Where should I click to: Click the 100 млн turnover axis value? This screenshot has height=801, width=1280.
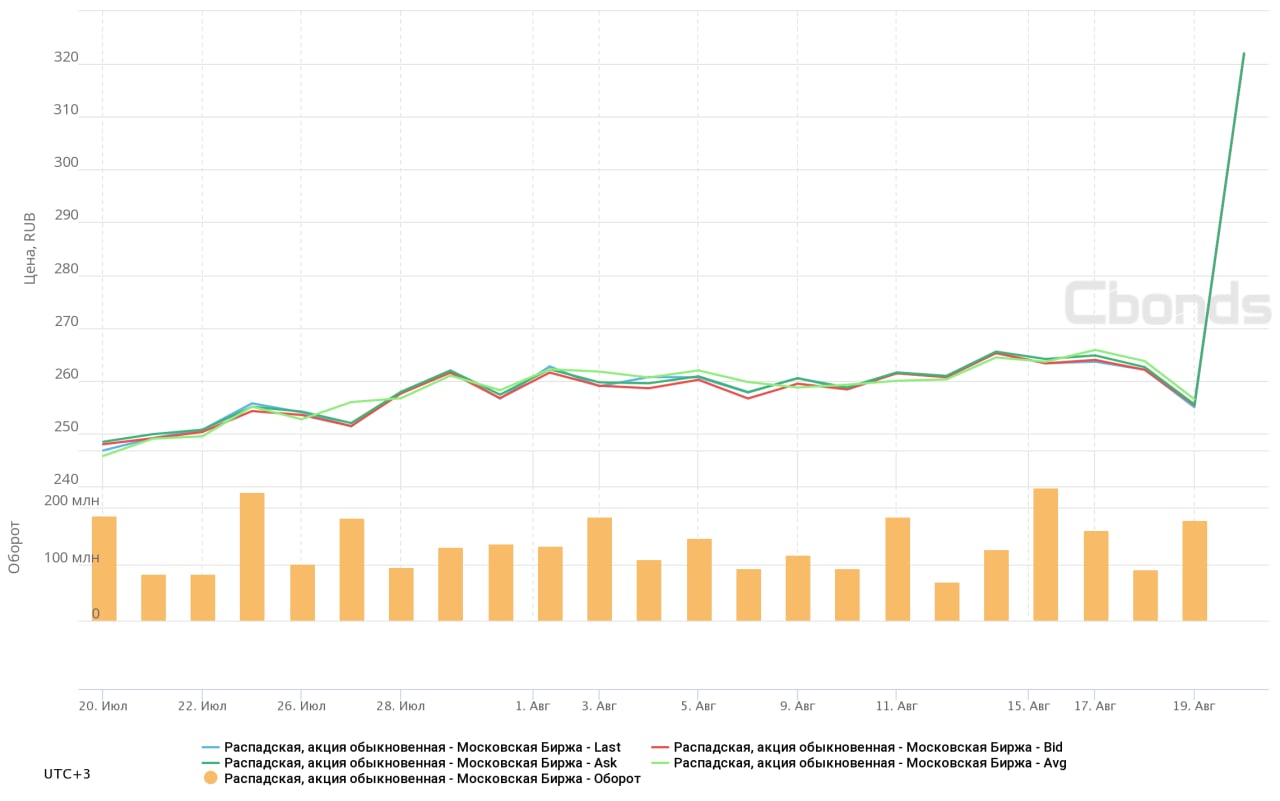[x=72, y=558]
